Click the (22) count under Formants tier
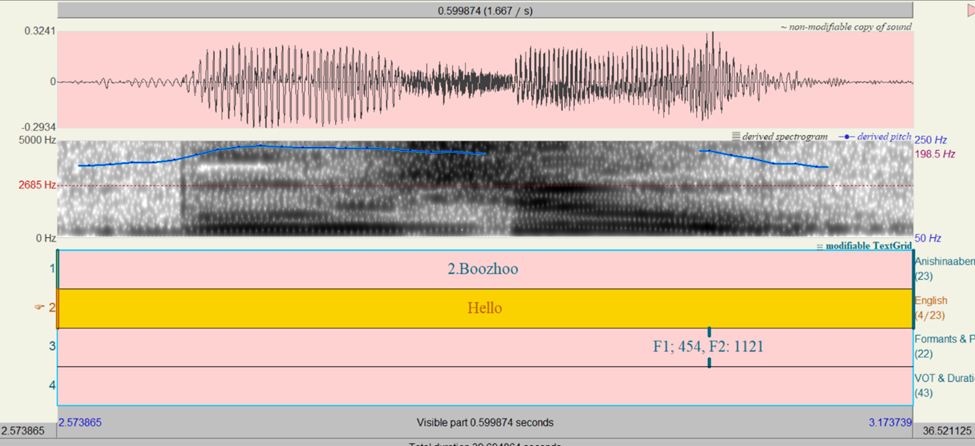The width and height of the screenshot is (975, 446). [x=923, y=354]
